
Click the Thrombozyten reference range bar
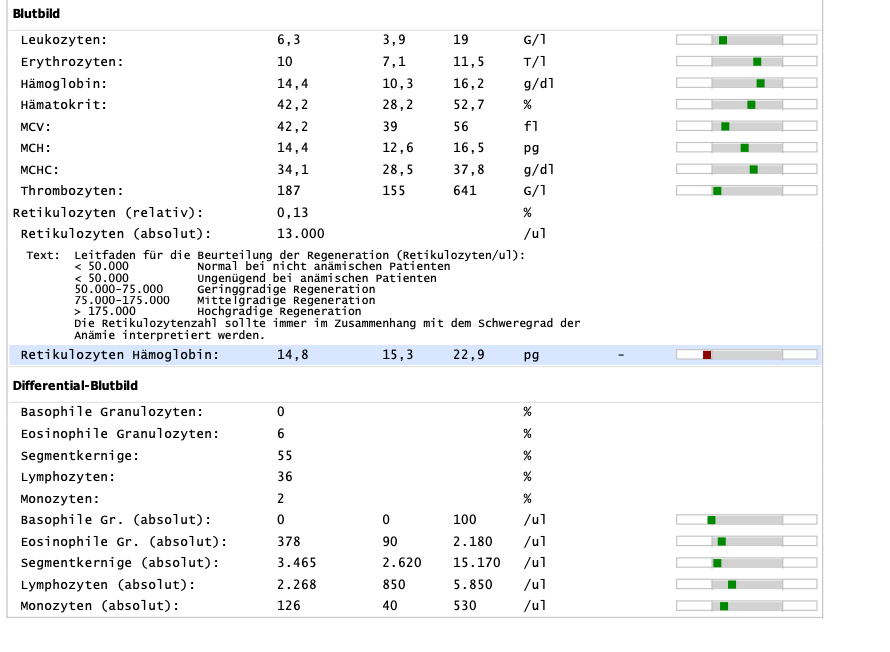click(746, 191)
